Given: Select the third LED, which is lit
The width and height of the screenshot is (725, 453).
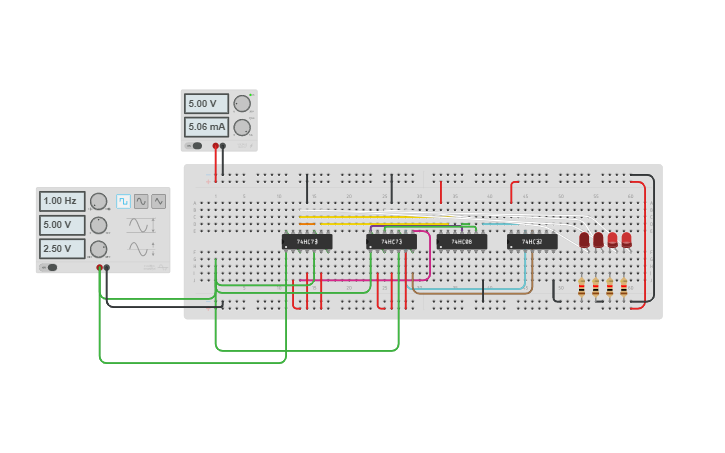Looking at the screenshot, I should (612, 240).
